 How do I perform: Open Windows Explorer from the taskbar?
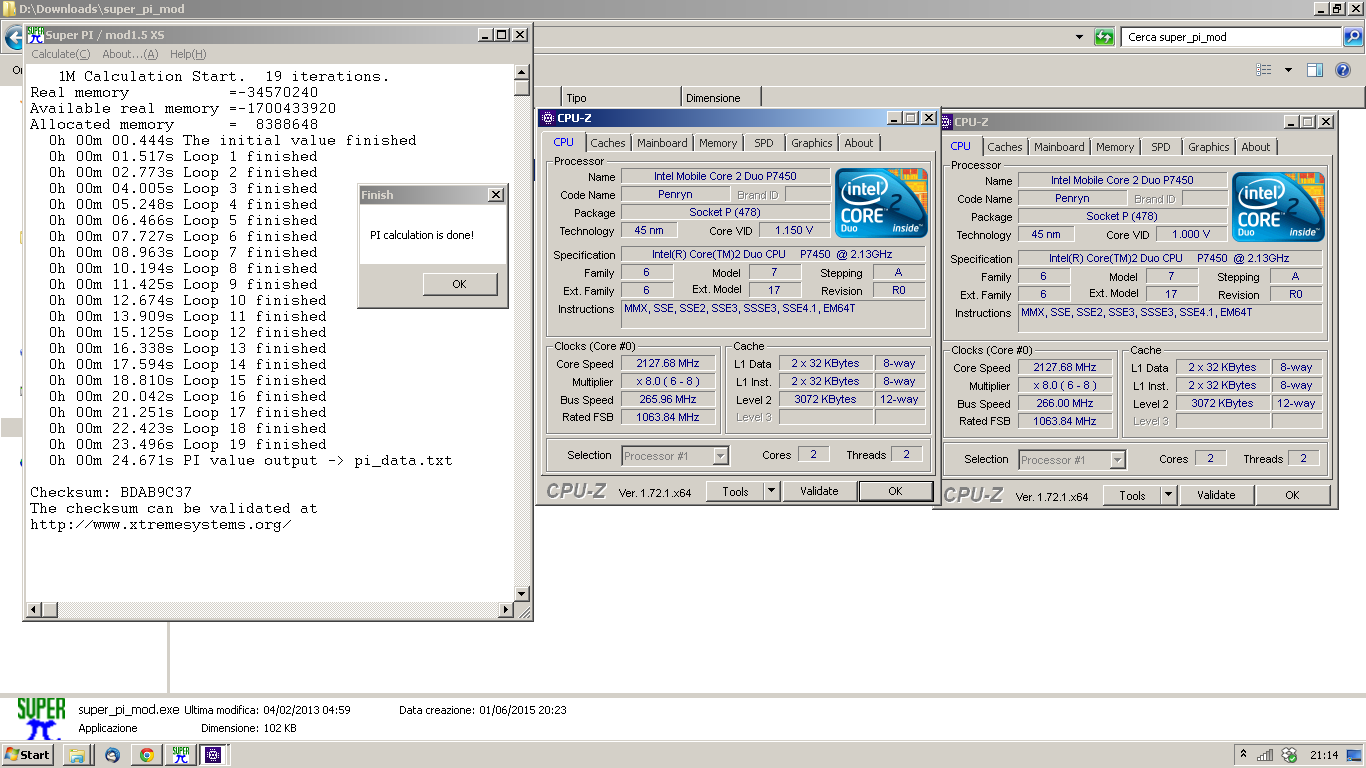76,754
